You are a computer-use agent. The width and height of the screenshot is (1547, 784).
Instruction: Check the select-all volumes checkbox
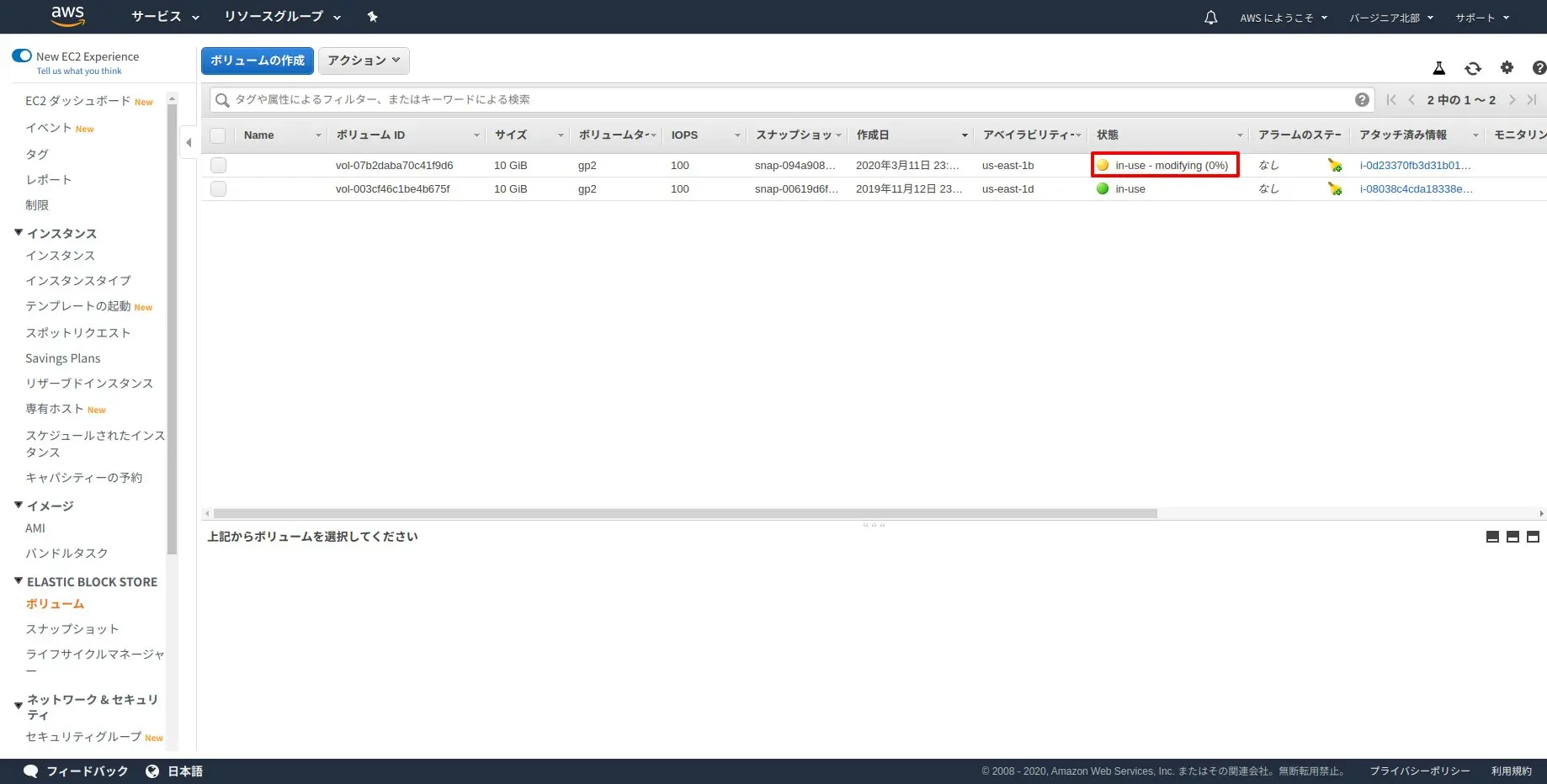(218, 135)
